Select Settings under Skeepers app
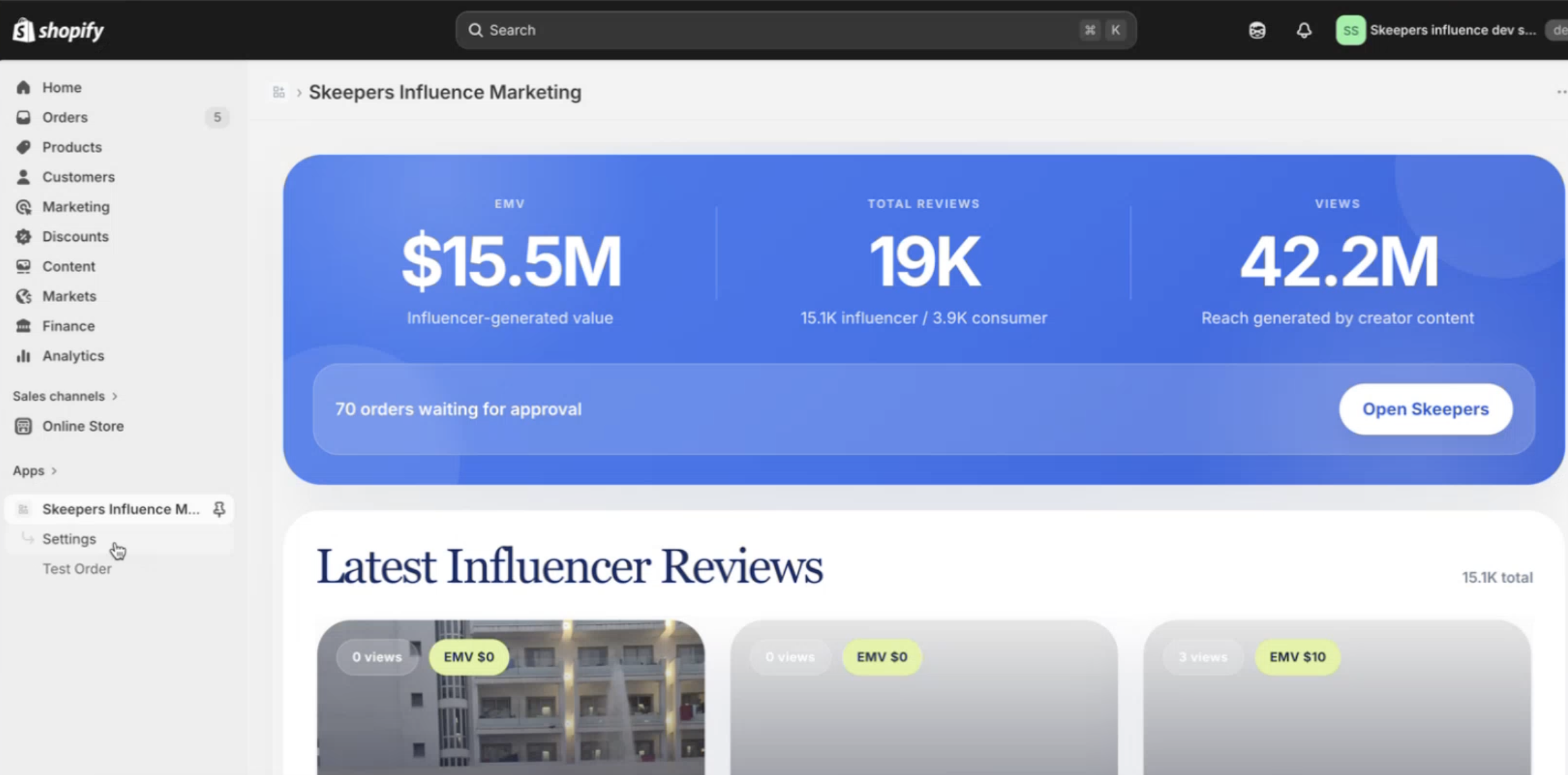Screen dimensions: 1568x775 pos(69,539)
